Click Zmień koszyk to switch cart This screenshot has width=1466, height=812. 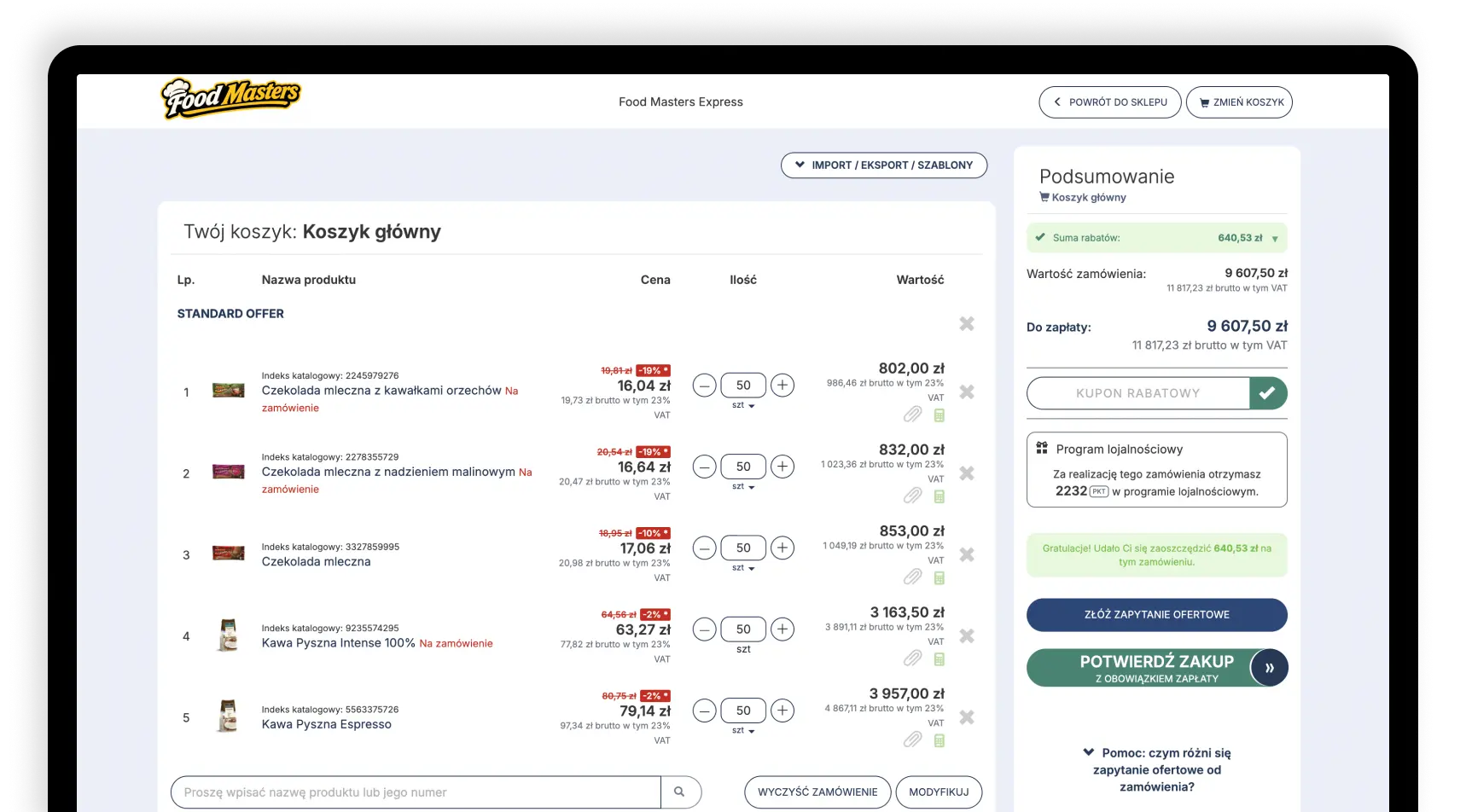point(1239,102)
